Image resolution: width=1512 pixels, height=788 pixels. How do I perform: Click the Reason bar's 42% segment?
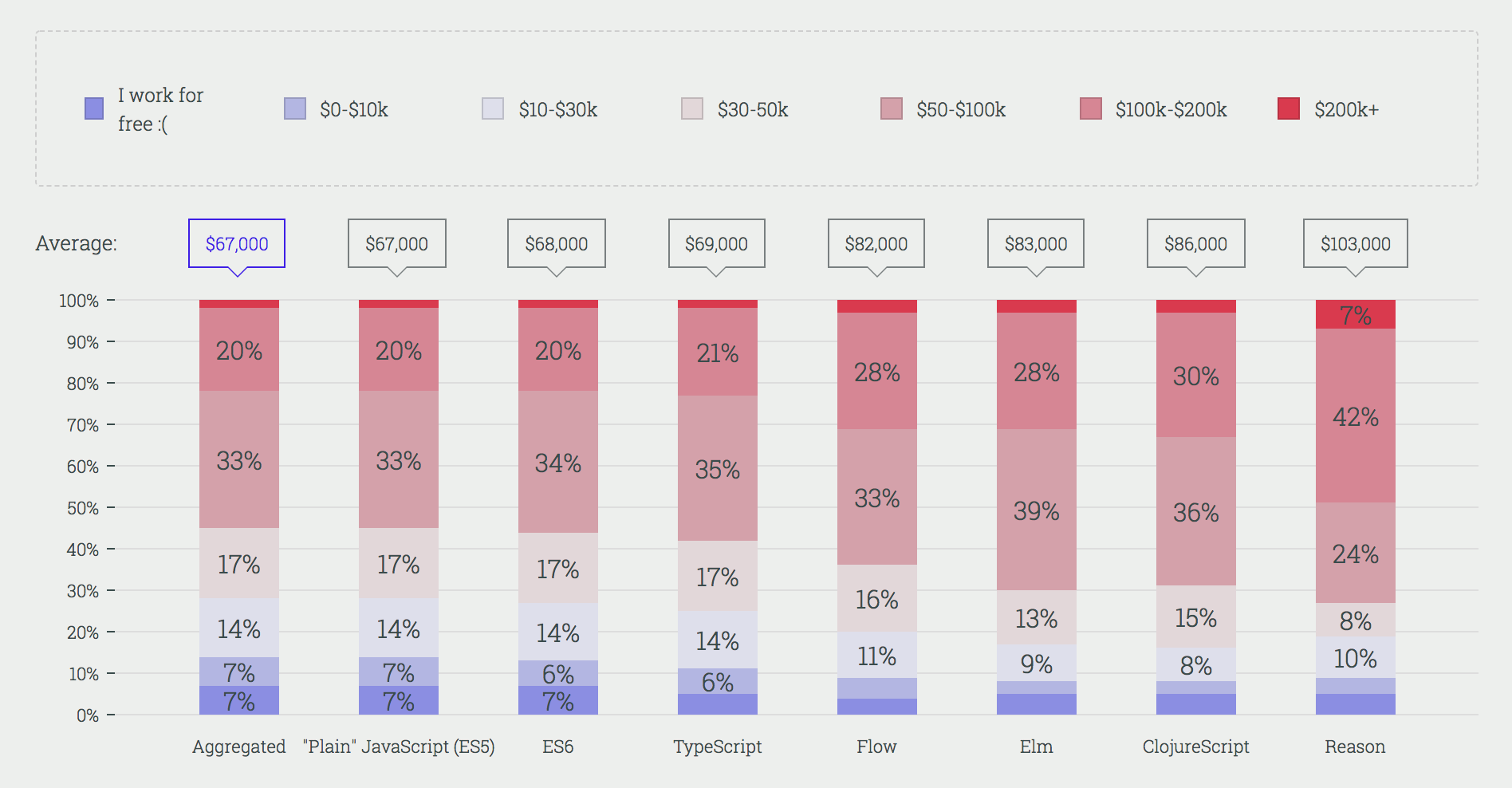pos(1356,416)
